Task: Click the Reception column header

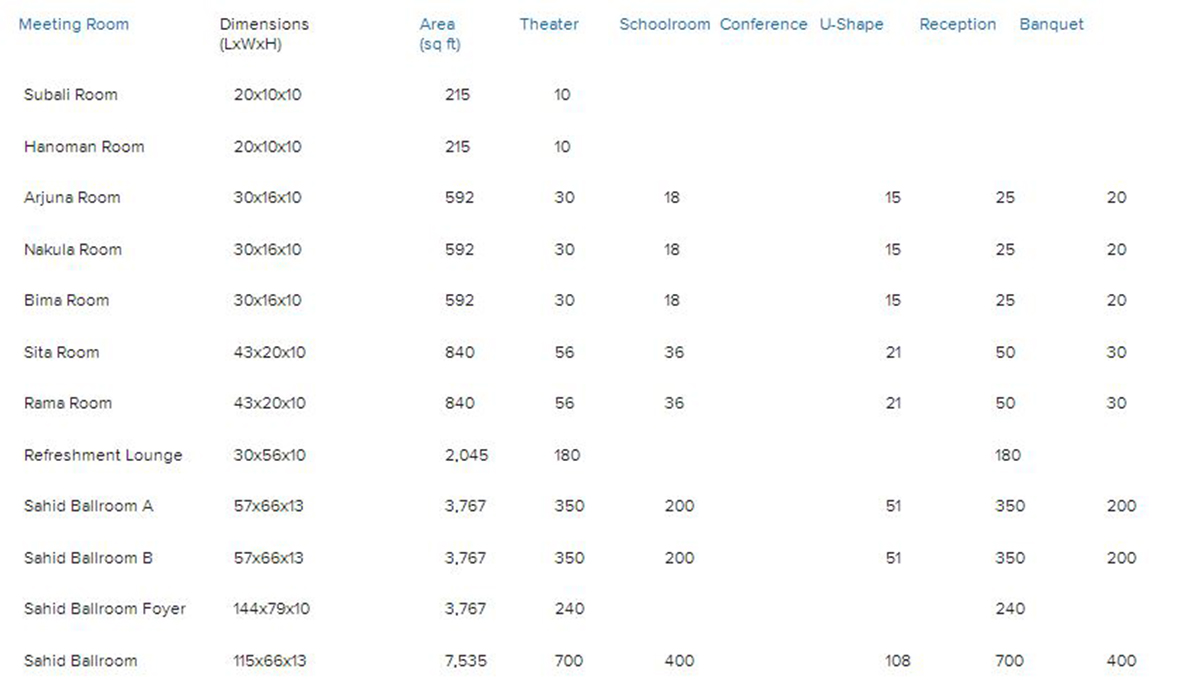Action: [x=957, y=24]
